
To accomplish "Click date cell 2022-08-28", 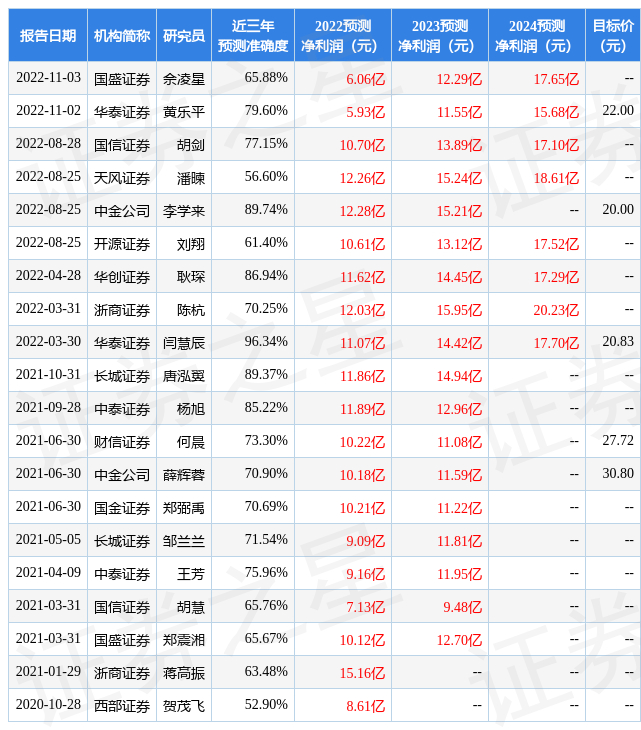I will [x=48, y=144].
